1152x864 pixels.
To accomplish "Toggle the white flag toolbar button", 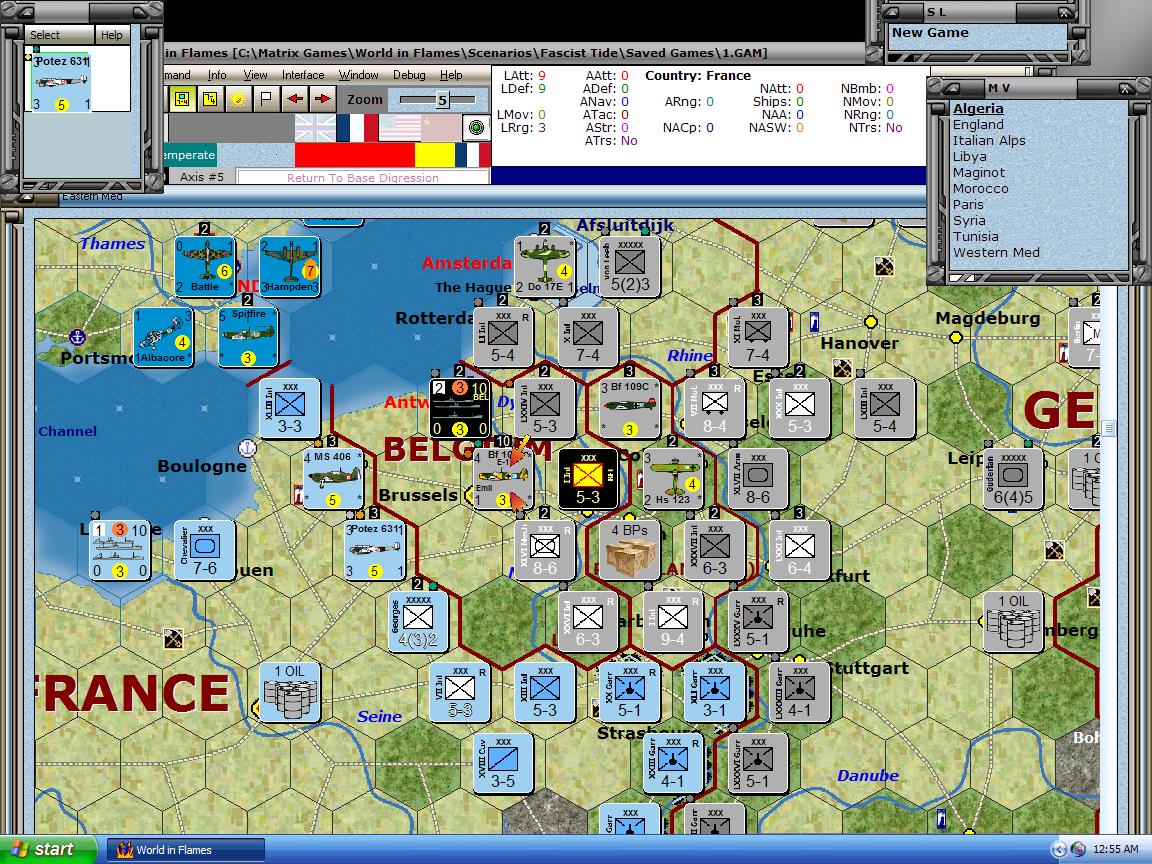I will click(x=266, y=99).
